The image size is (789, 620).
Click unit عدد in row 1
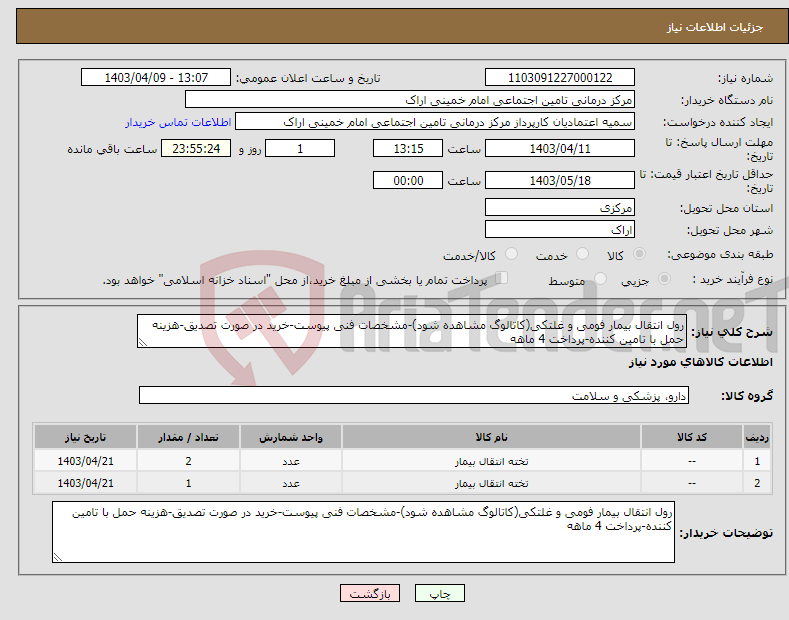(291, 461)
